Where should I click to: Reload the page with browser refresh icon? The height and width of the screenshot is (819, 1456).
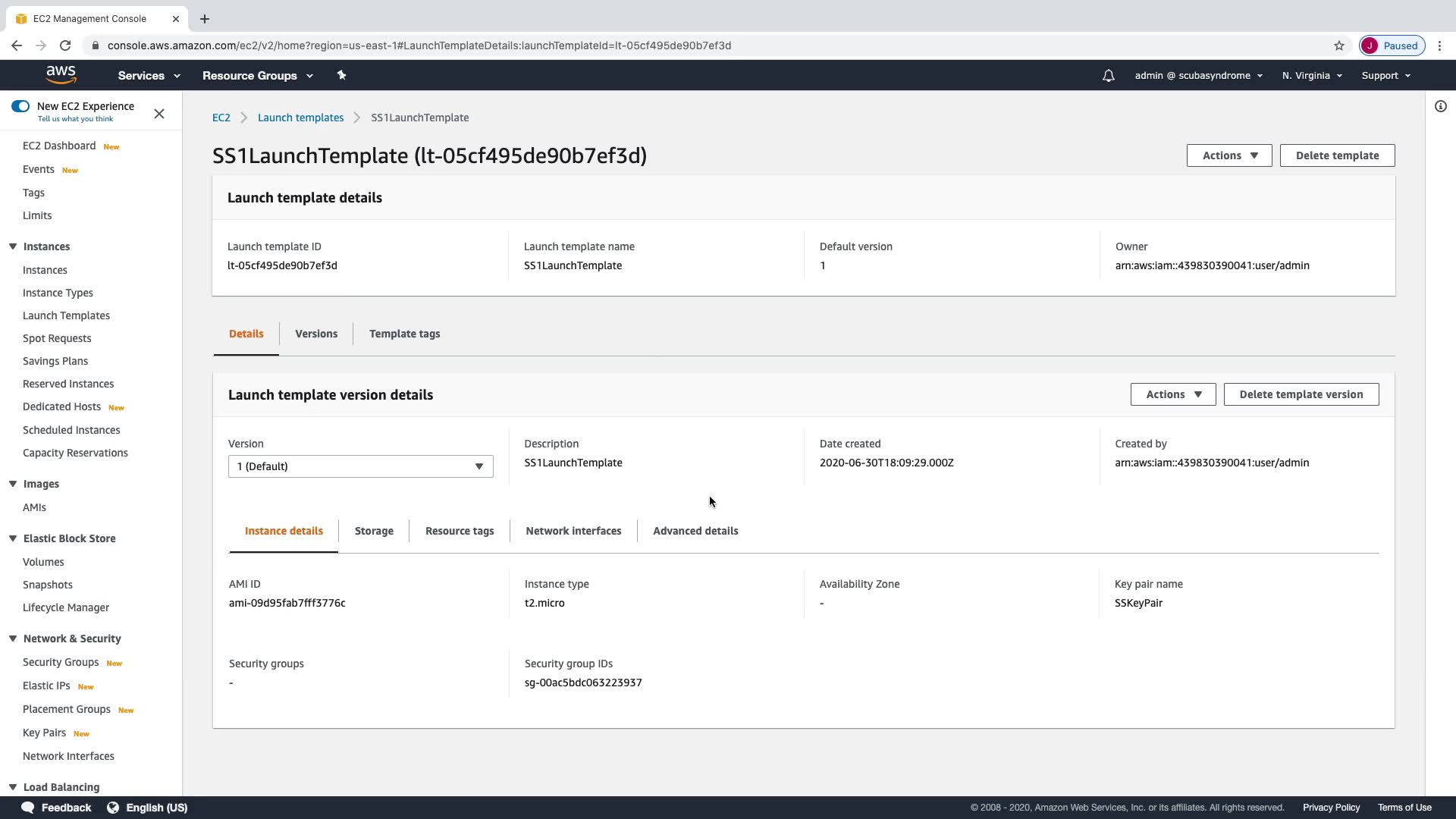point(65,45)
